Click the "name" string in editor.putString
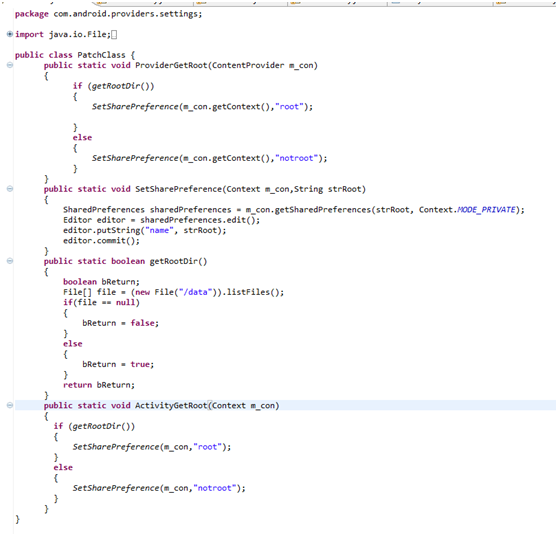 pos(159,230)
